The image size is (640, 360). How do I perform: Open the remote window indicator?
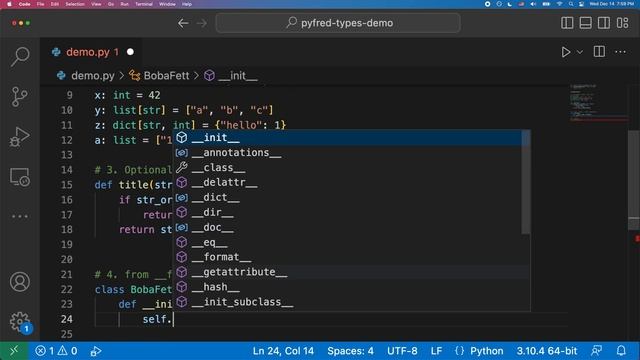tap(14, 351)
